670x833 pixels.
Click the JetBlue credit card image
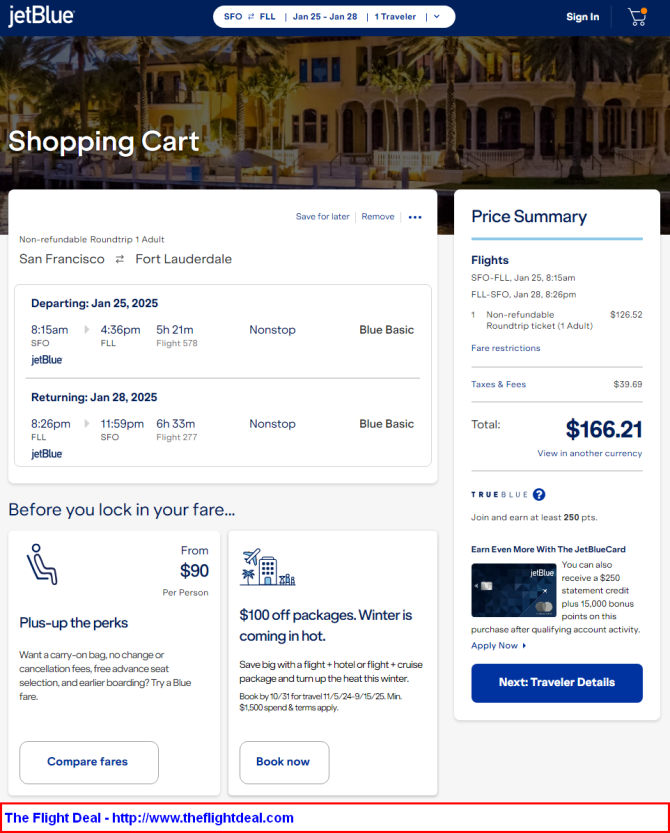click(513, 590)
